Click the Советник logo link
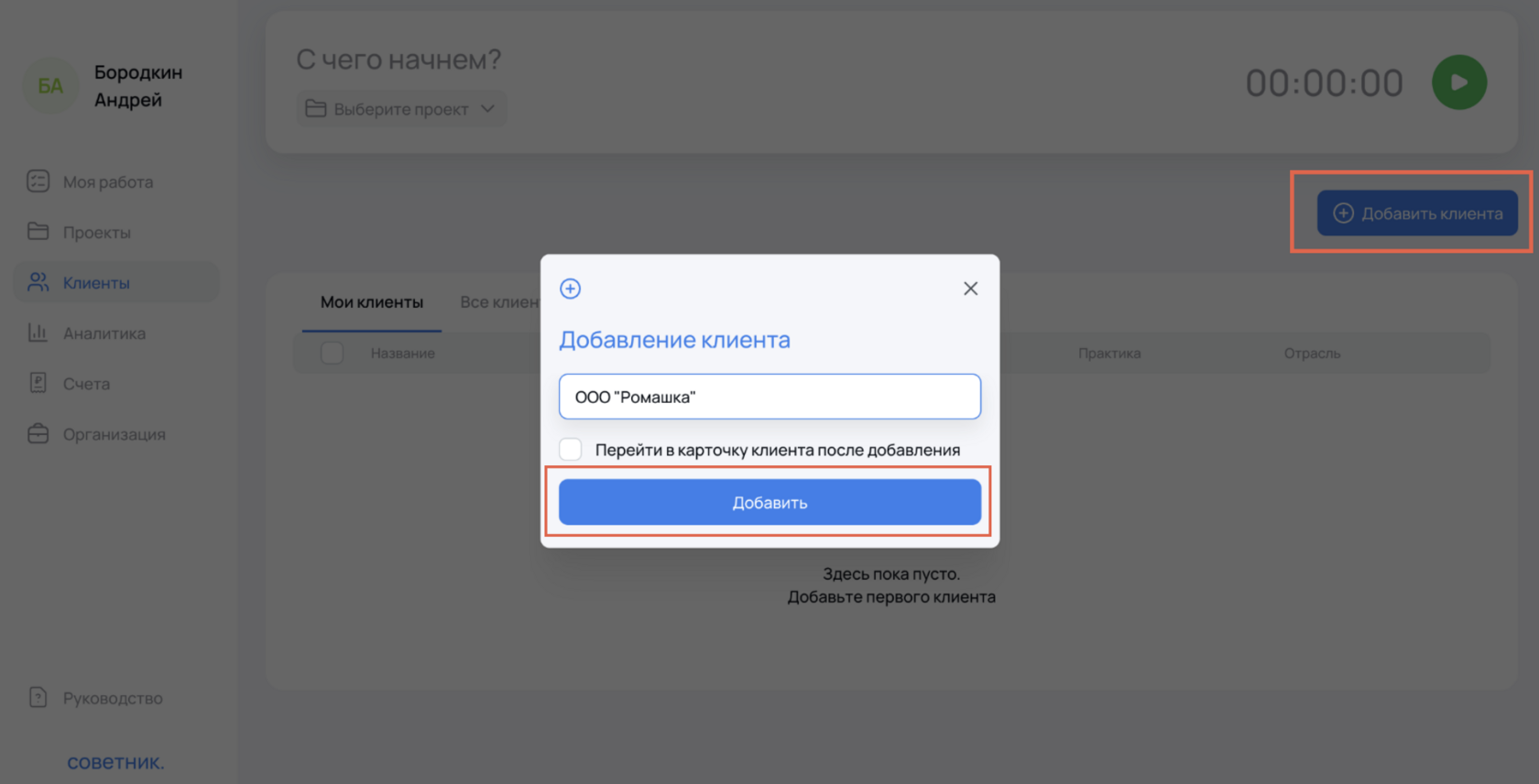The width and height of the screenshot is (1539, 784). [x=115, y=762]
